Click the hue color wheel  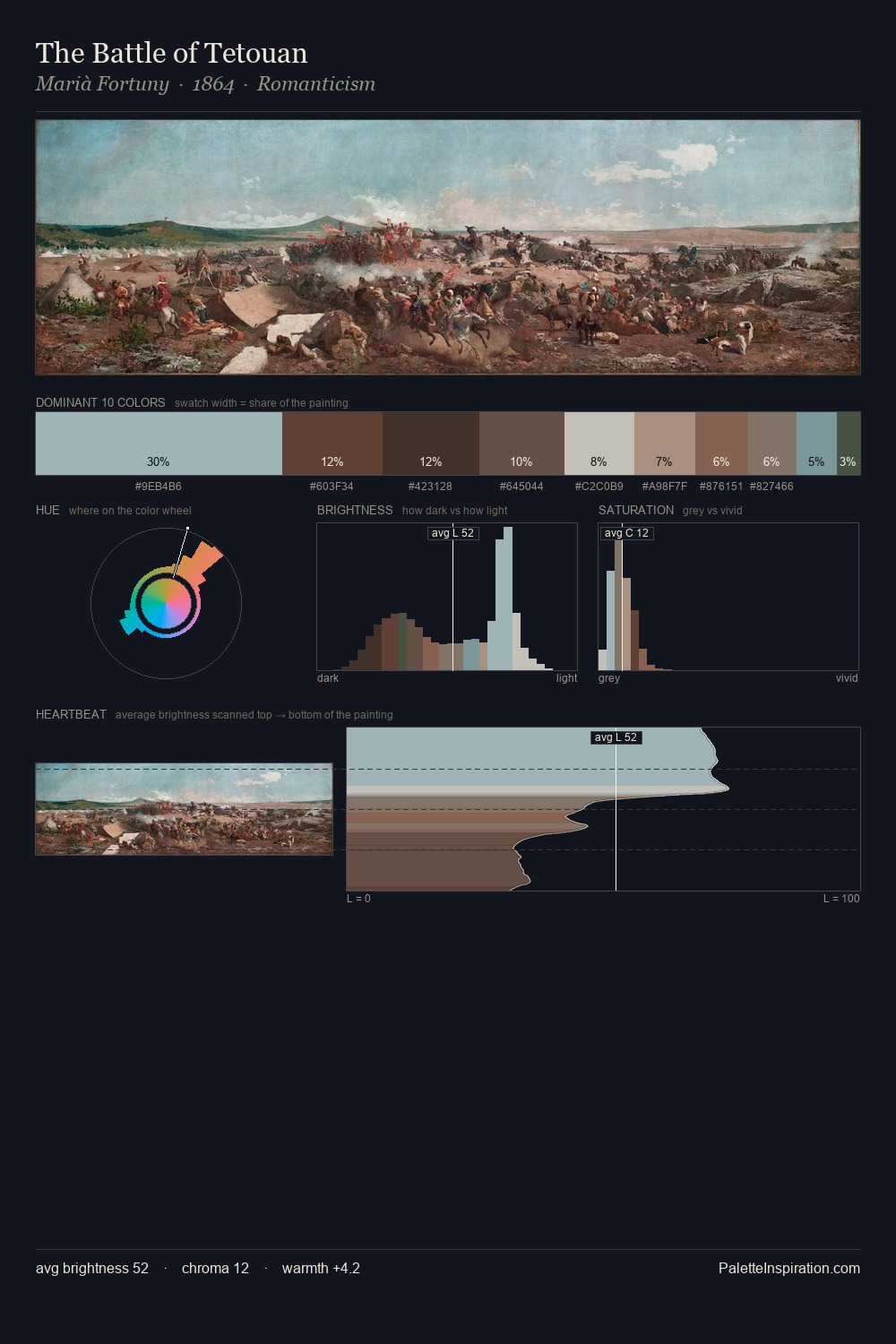pos(166,605)
